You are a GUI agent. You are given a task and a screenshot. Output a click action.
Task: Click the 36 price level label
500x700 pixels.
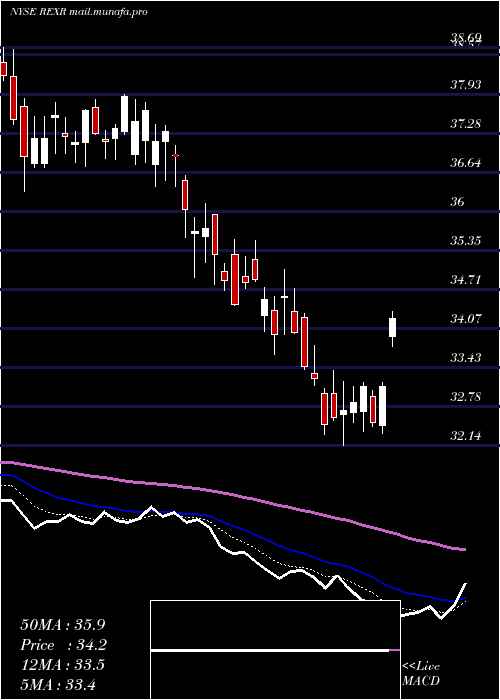click(457, 202)
